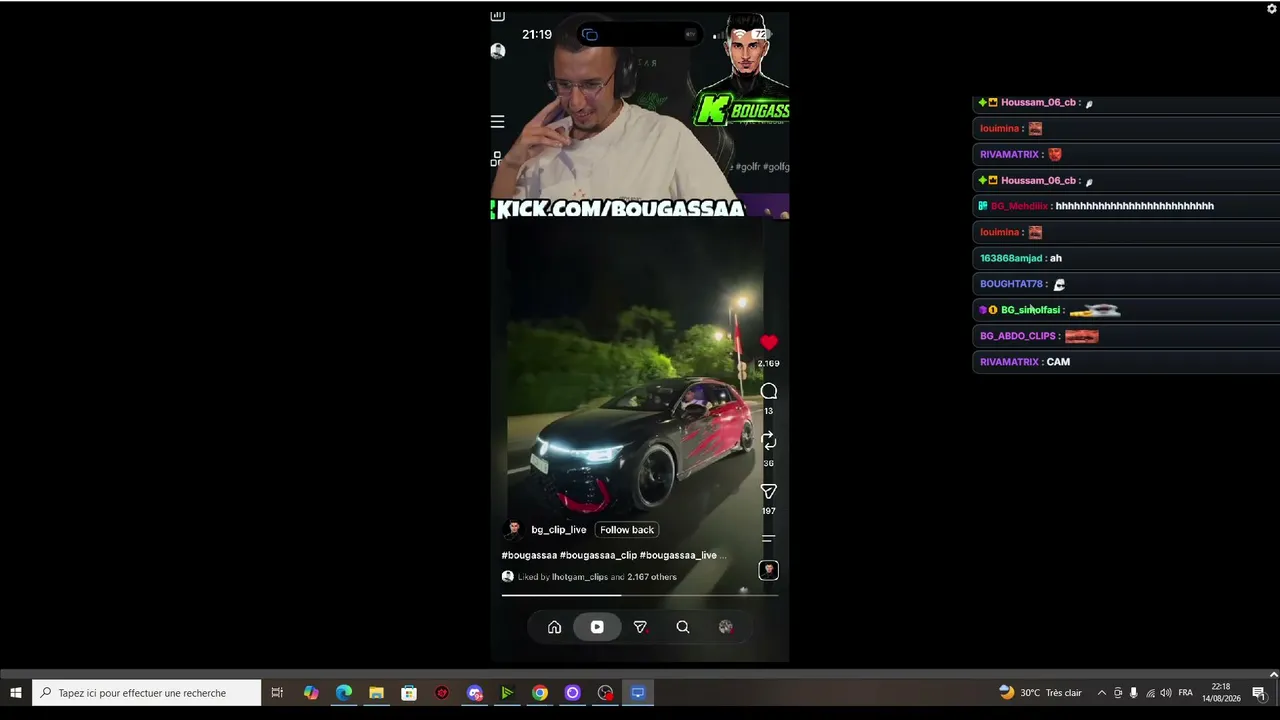Tap the bg_clip_live avatar picture
1280x720 pixels.
click(x=513, y=530)
